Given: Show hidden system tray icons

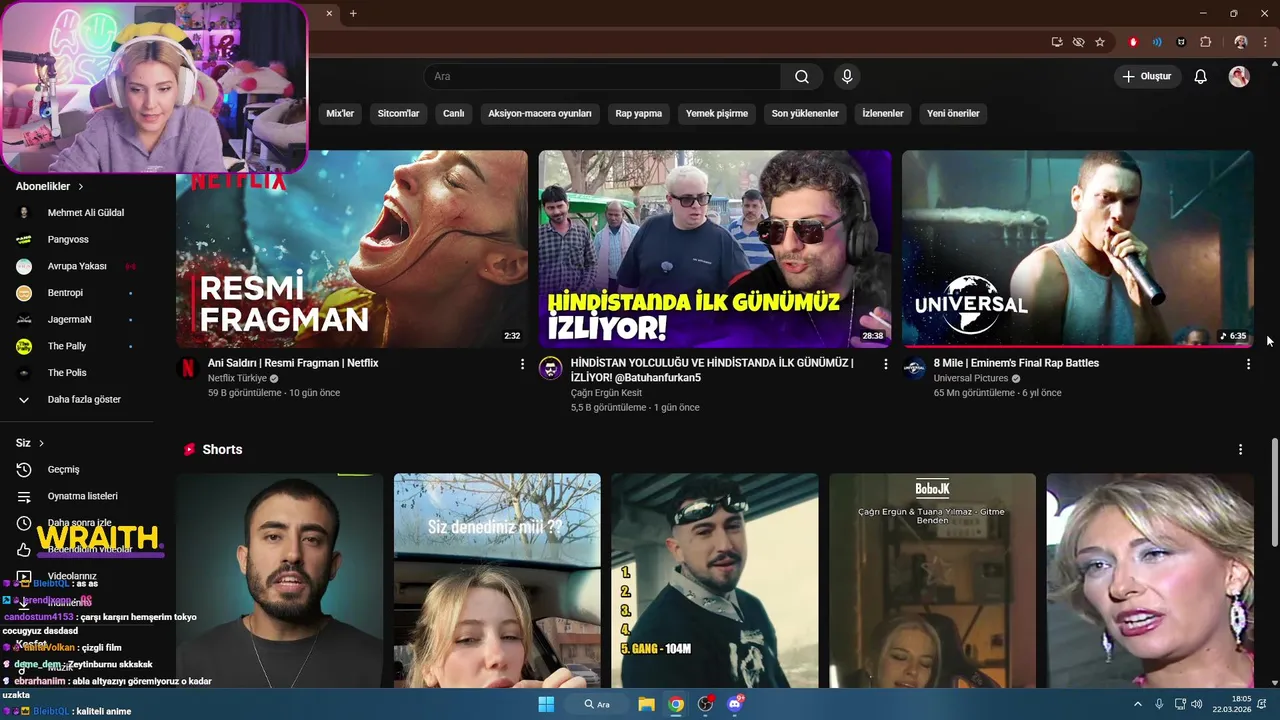Looking at the screenshot, I should (1138, 704).
